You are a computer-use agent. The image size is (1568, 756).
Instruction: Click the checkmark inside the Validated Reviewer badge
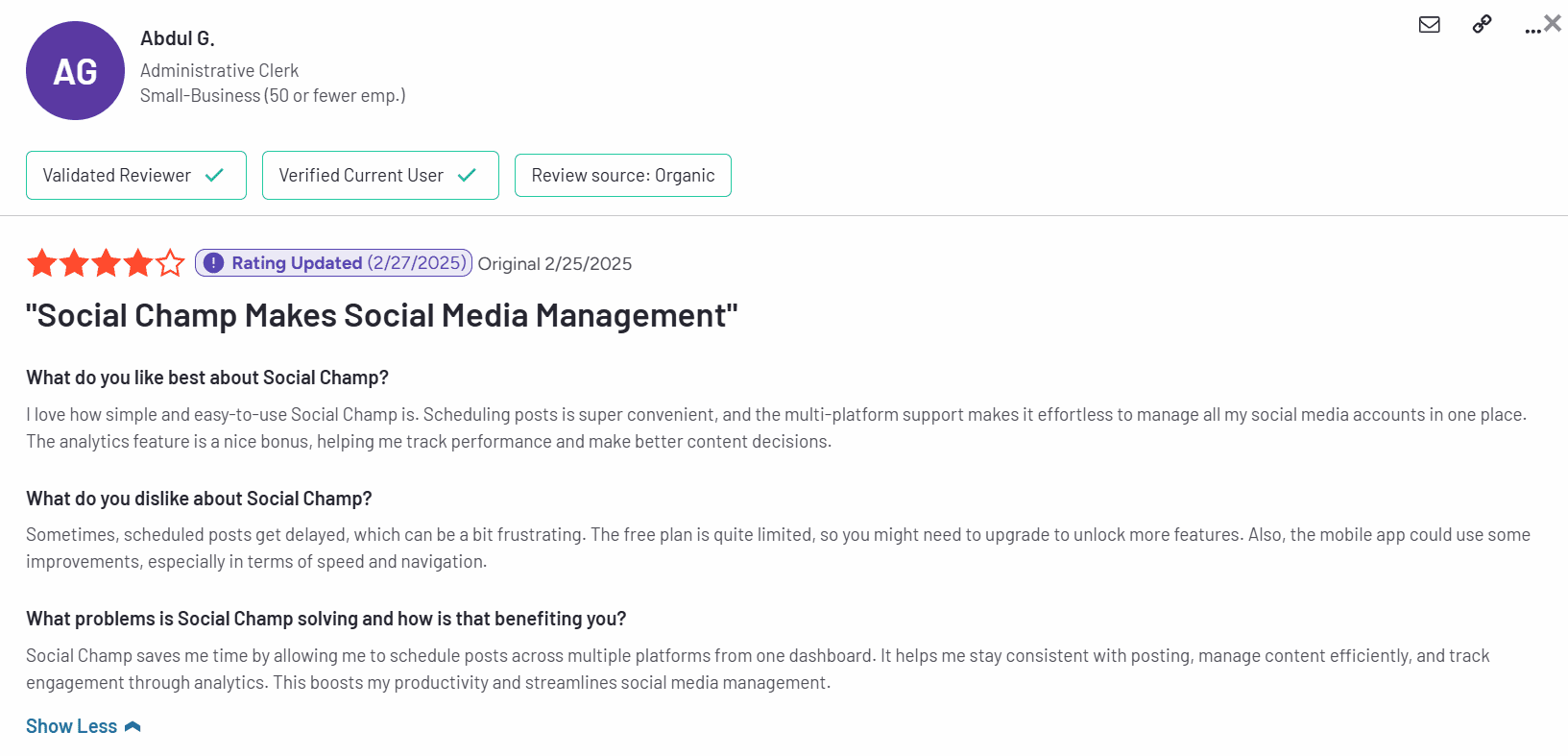(215, 176)
